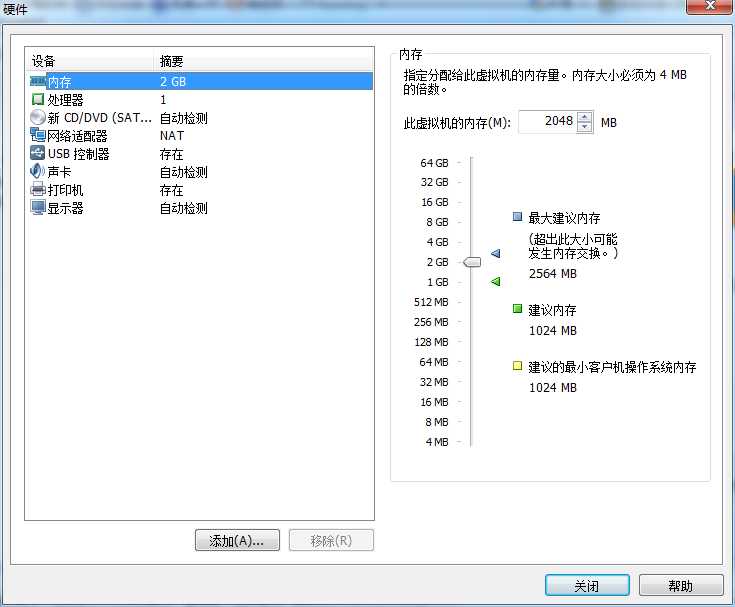735x607 pixels.
Task: Click the green recommended memory marker
Action: pos(495,281)
